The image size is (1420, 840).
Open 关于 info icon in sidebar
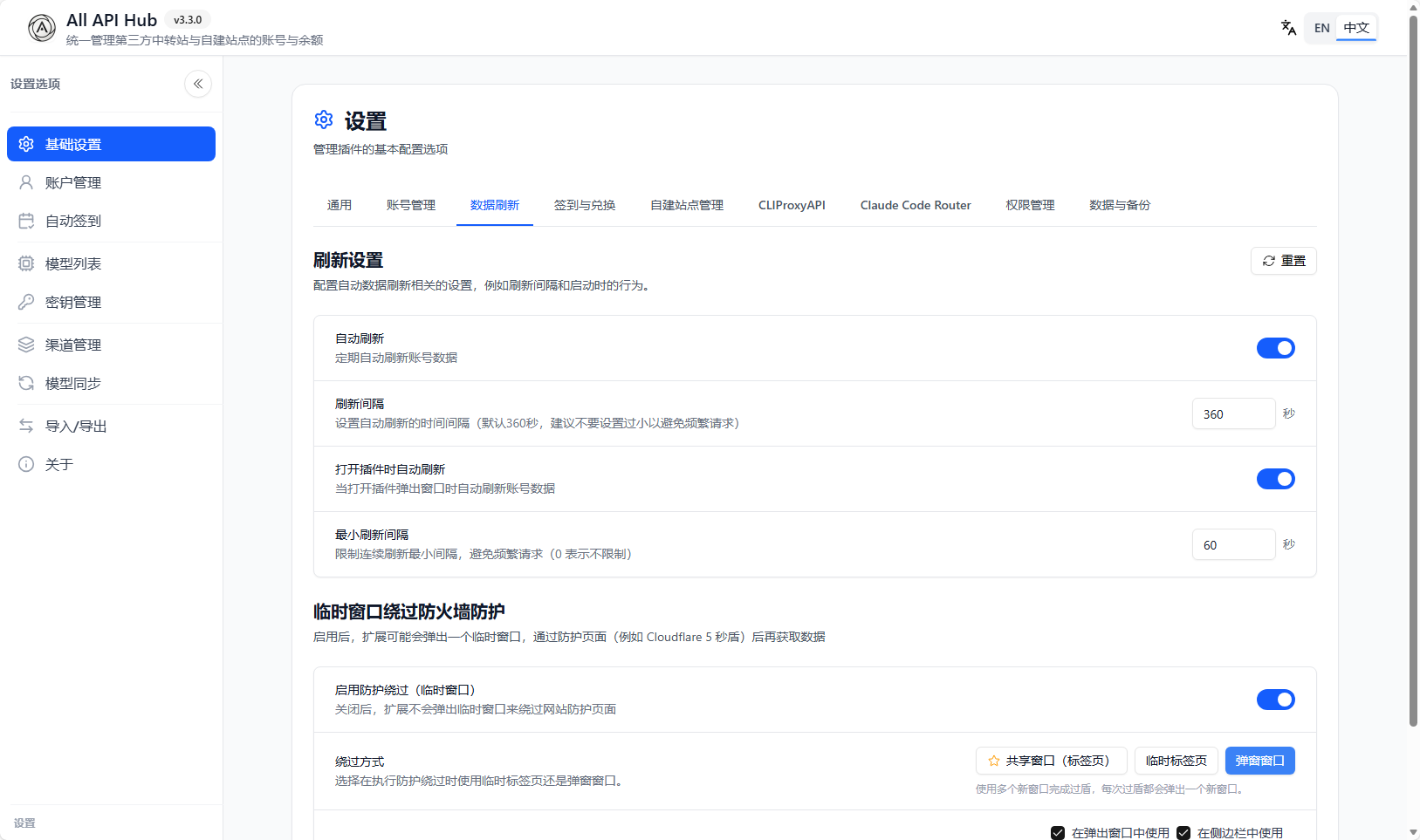tap(26, 464)
